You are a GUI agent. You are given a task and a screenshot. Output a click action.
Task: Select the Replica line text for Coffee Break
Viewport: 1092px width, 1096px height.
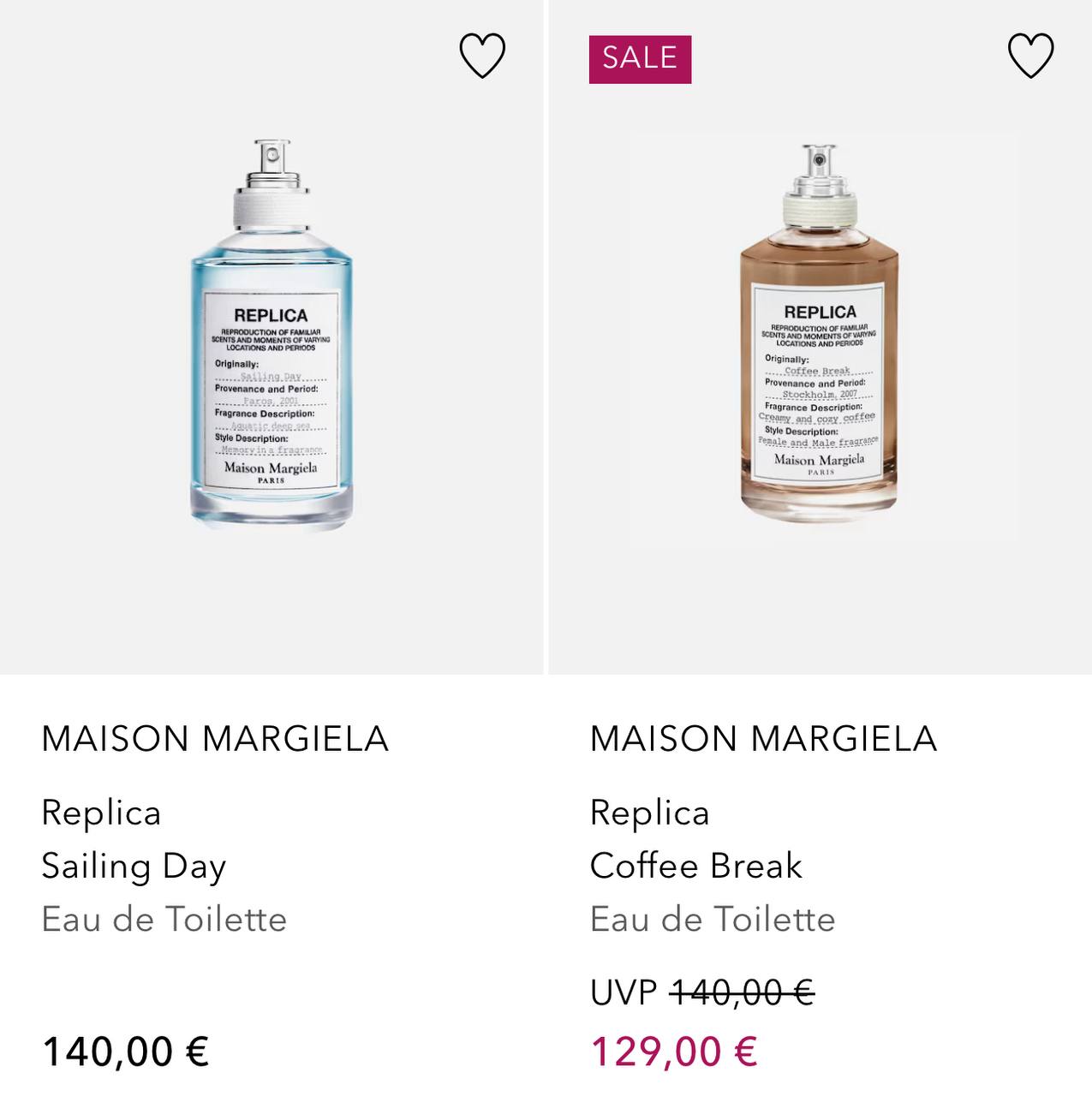coord(649,813)
